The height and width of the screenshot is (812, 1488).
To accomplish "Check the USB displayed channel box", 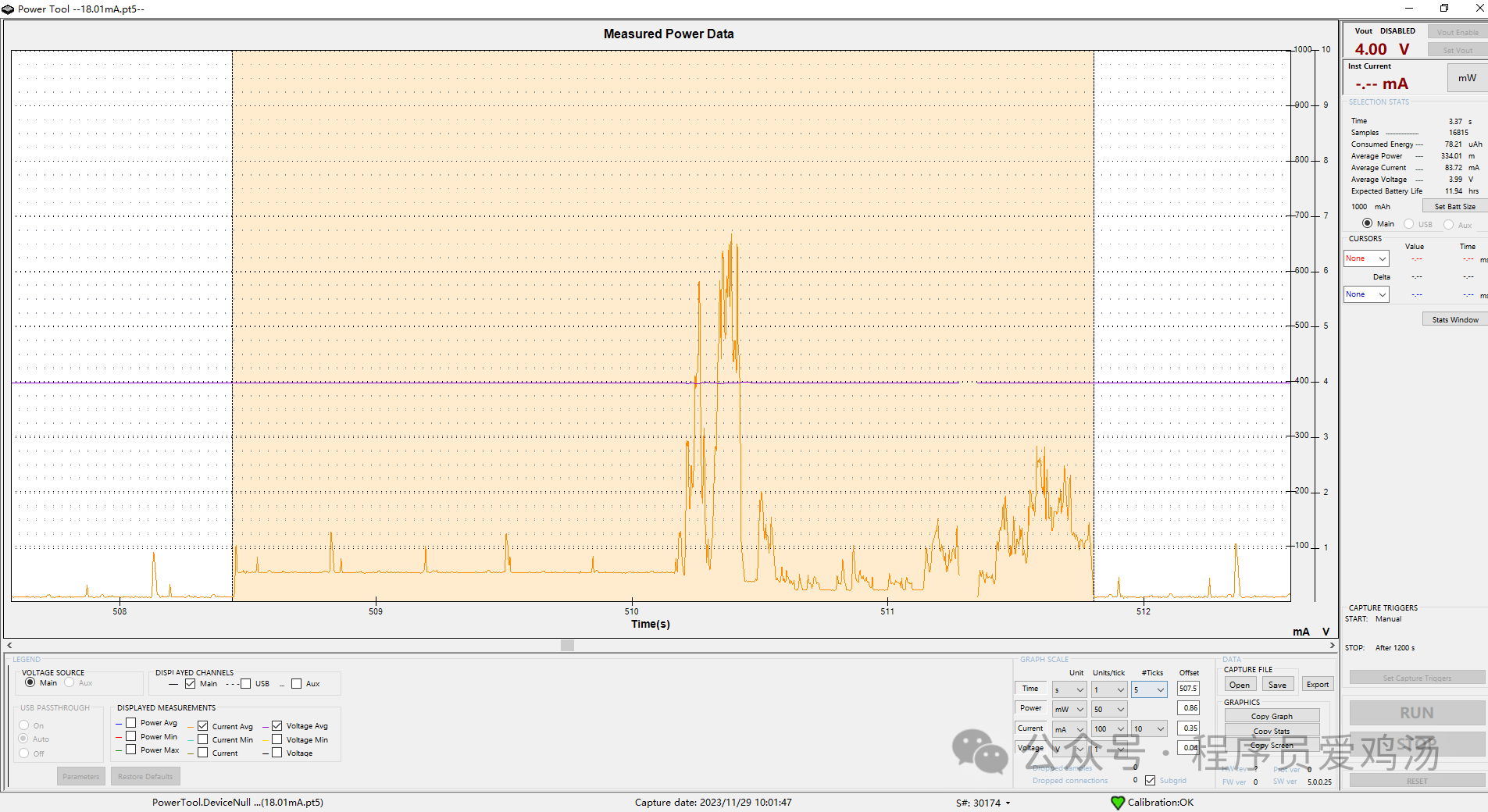I will point(245,684).
